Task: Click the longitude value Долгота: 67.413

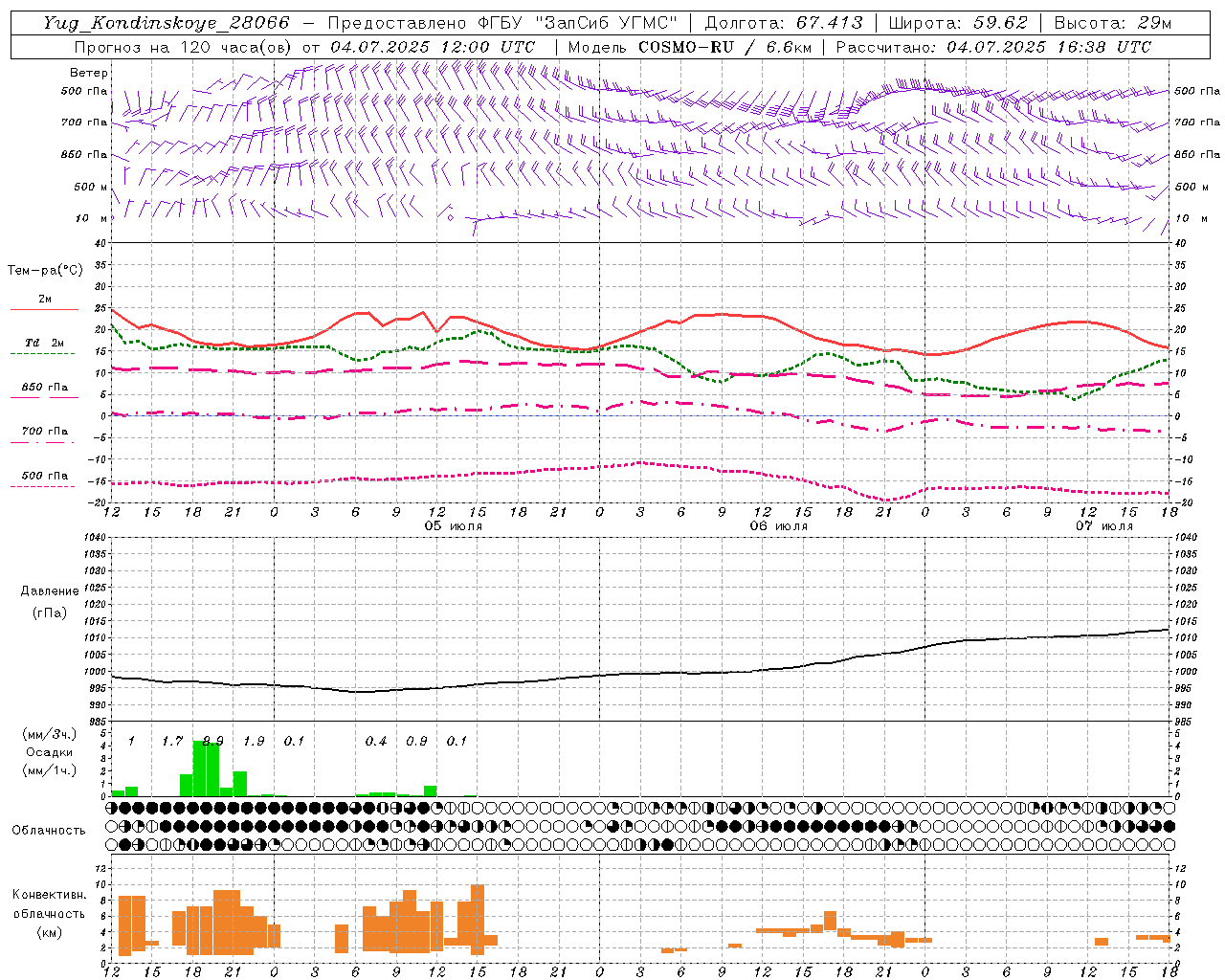Action: tap(784, 23)
